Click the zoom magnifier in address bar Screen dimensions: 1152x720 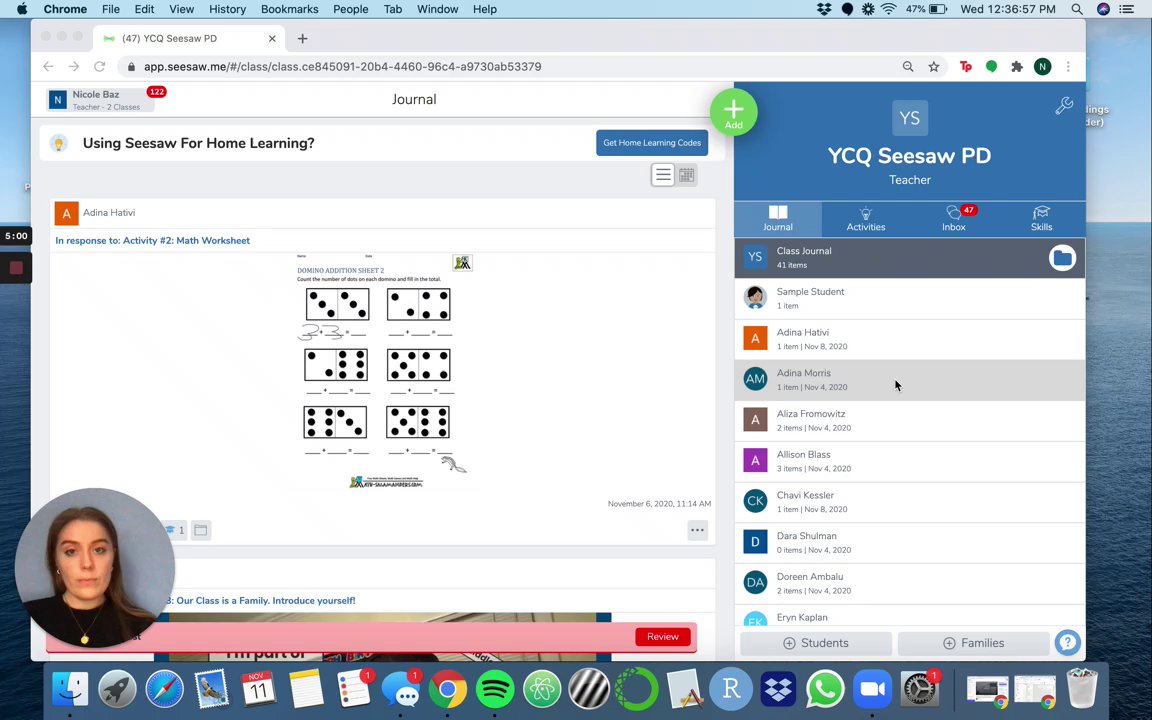pos(908,66)
